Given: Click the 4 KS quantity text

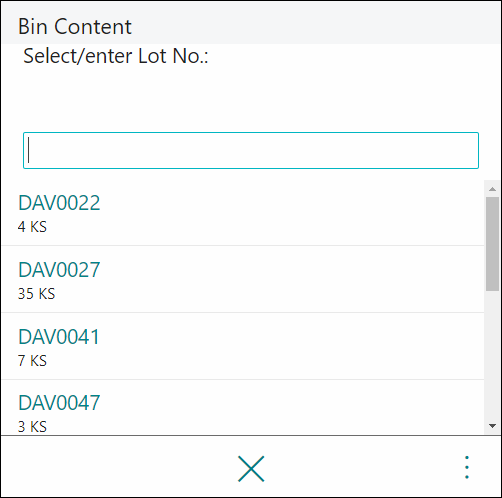Looking at the screenshot, I should 32,227.
